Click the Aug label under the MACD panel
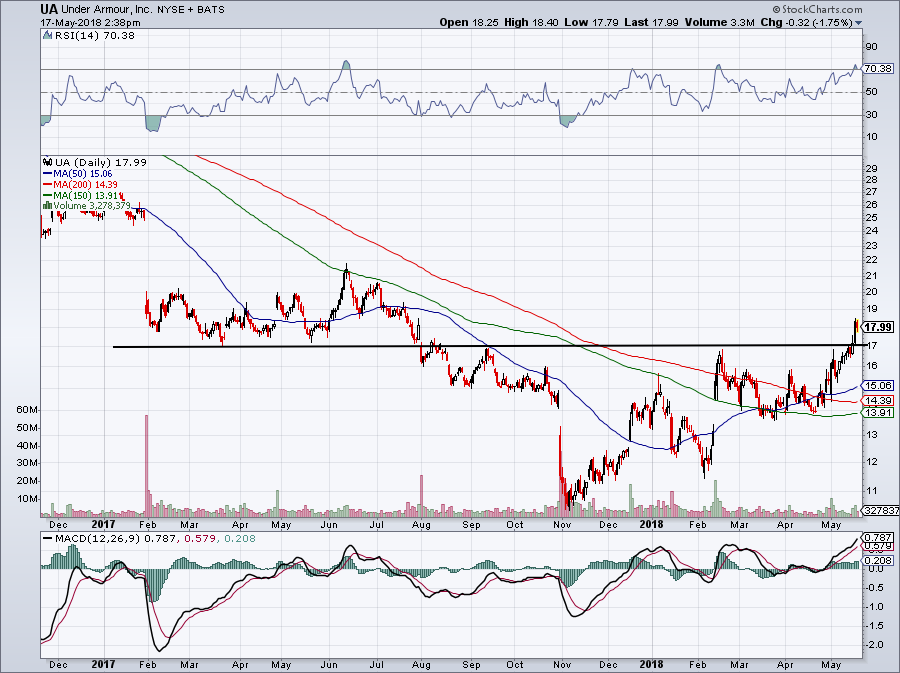The image size is (900, 673). click(x=421, y=665)
